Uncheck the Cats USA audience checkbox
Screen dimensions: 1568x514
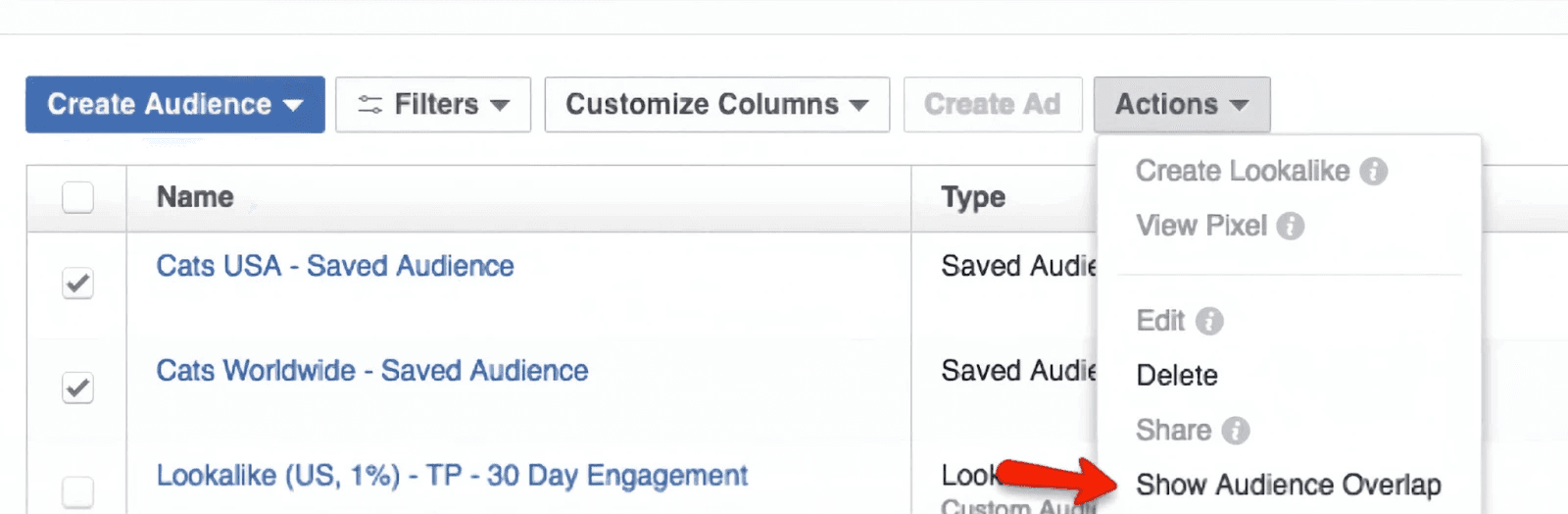tap(77, 283)
